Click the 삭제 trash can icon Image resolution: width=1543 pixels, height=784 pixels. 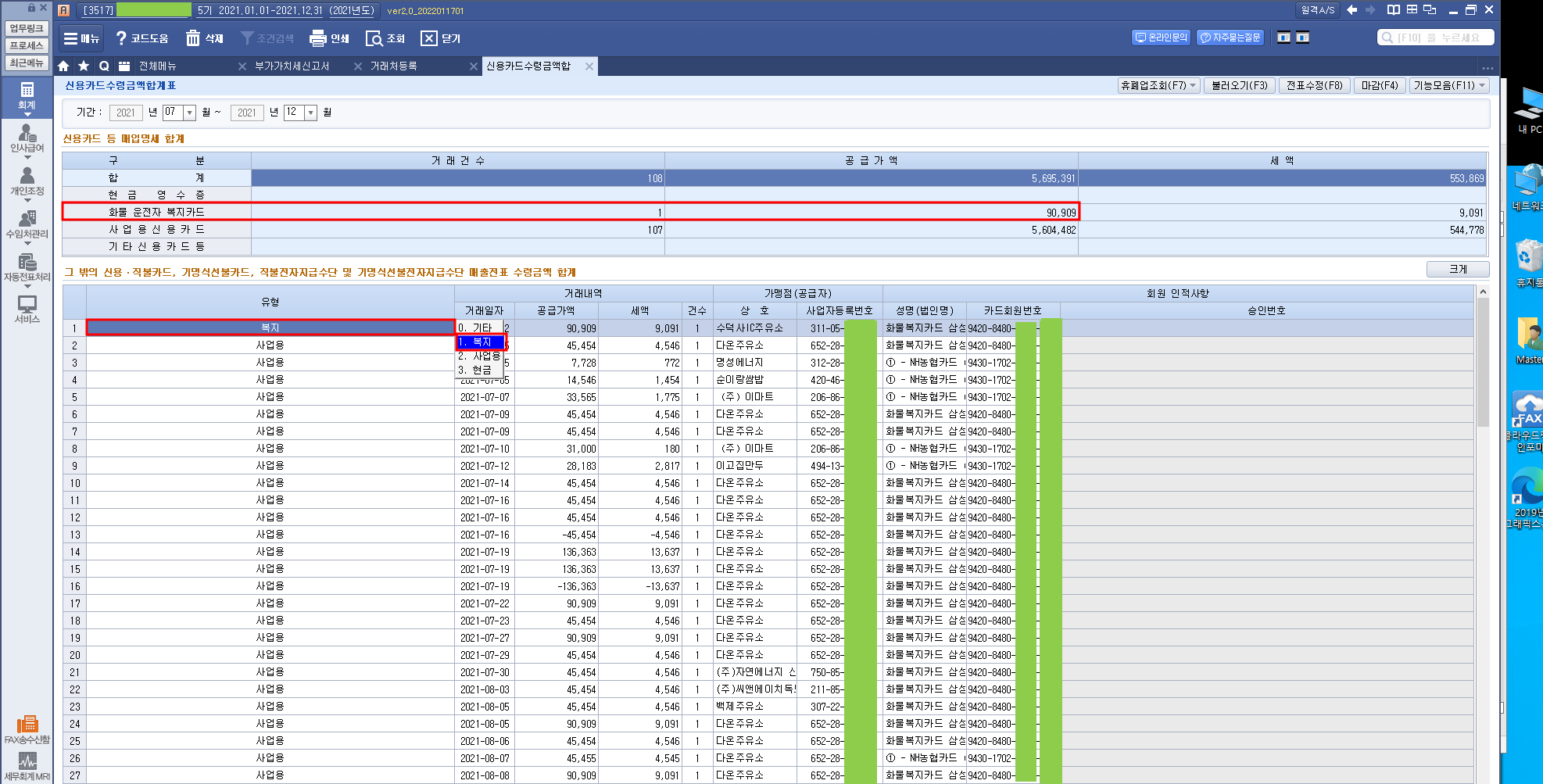[x=193, y=38]
